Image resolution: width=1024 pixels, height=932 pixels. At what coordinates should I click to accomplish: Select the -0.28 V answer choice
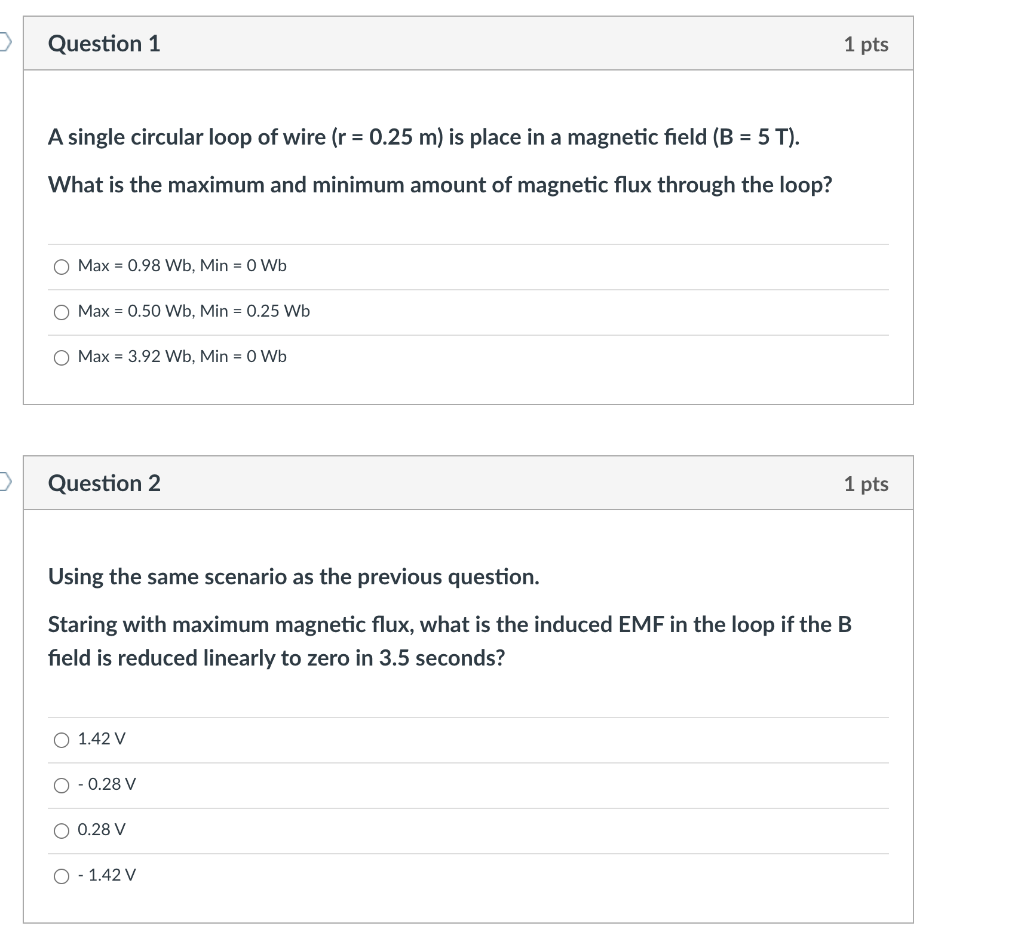[61, 785]
